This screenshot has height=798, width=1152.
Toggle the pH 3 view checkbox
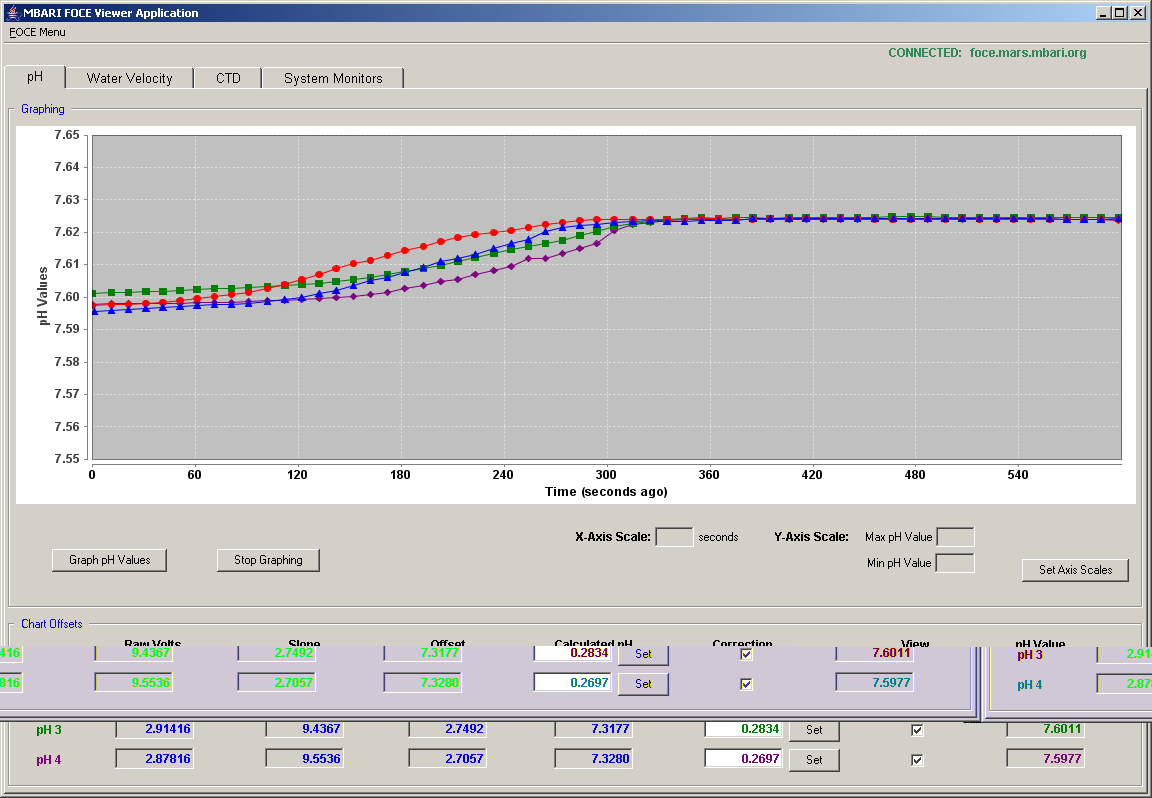click(917, 730)
